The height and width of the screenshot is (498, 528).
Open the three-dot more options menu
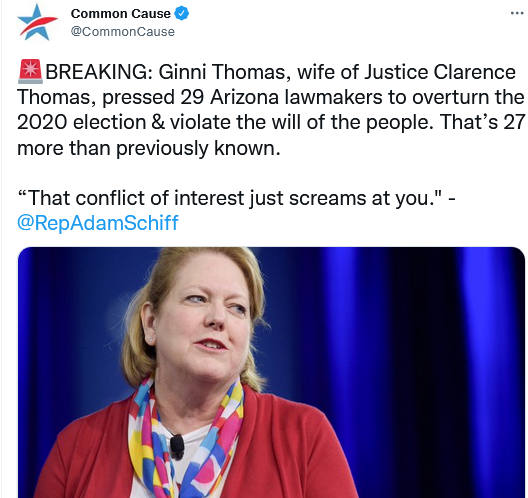pos(517,13)
